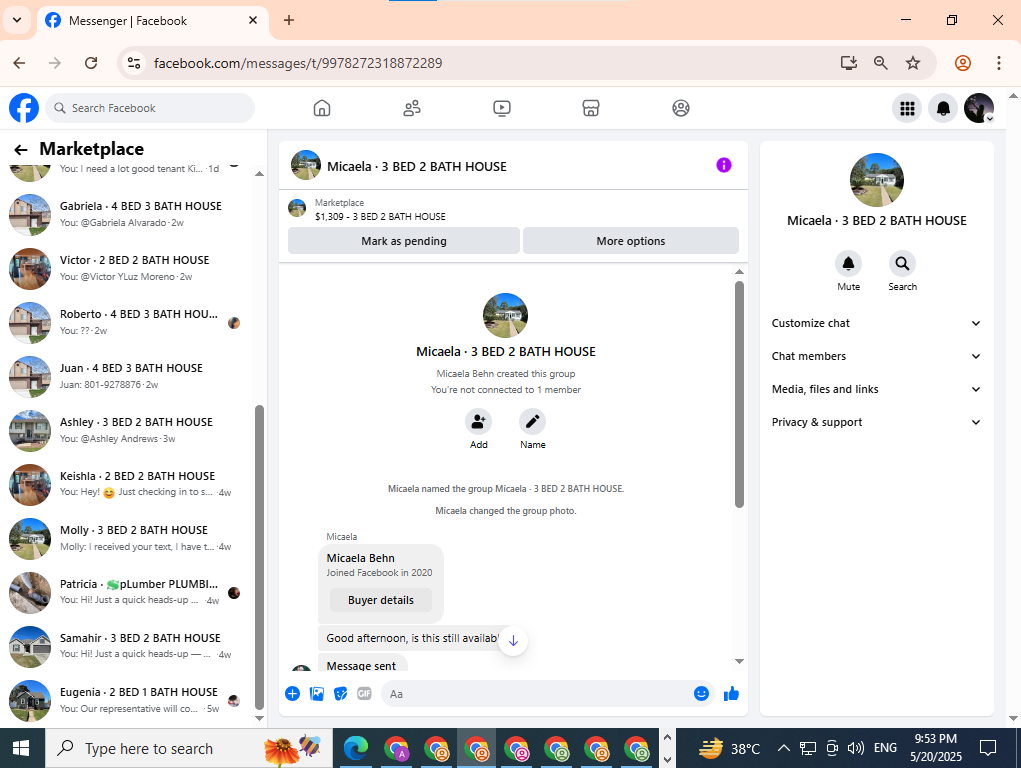Show hidden system tray icons
This screenshot has width=1021, height=768.
(x=783, y=748)
